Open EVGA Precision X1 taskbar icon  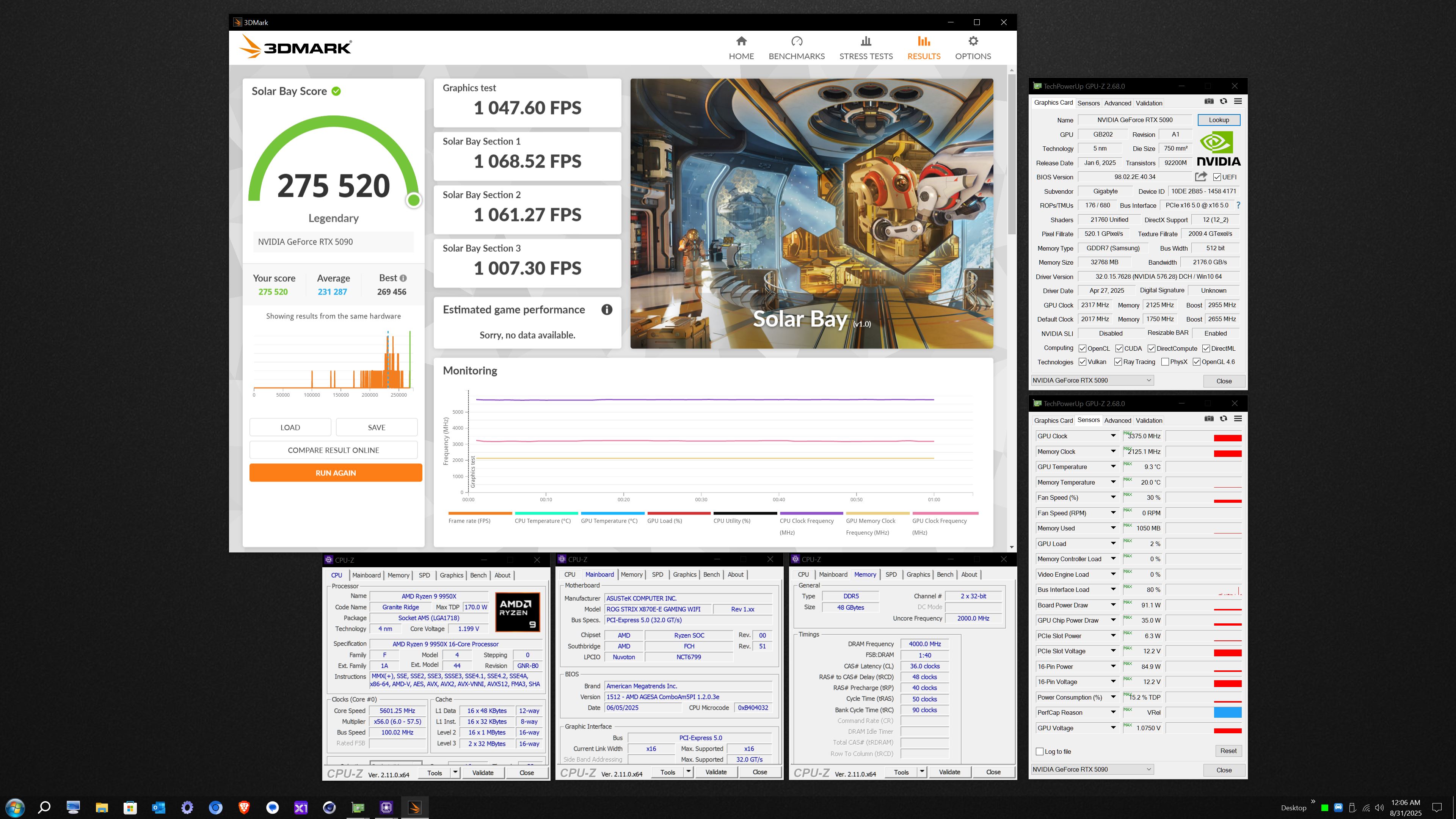[x=301, y=808]
